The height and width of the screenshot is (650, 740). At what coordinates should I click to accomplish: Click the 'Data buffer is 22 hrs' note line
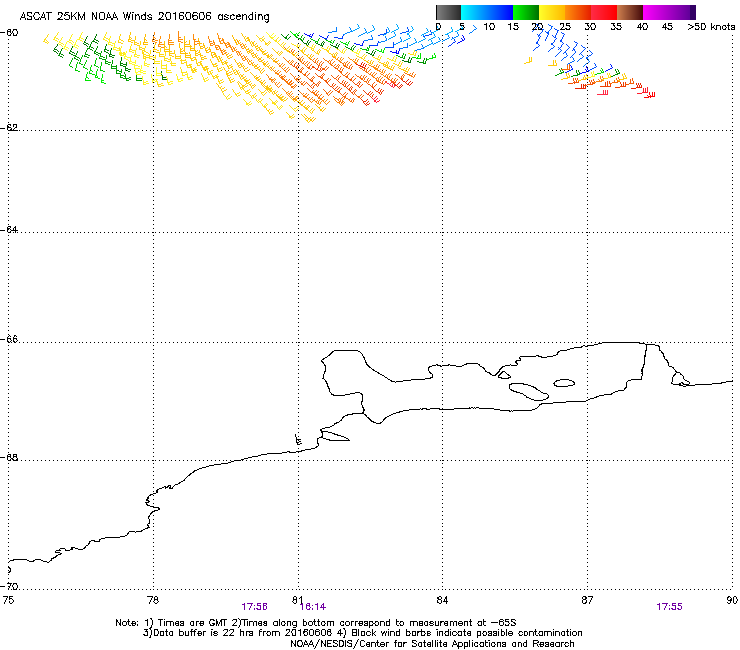[362, 633]
